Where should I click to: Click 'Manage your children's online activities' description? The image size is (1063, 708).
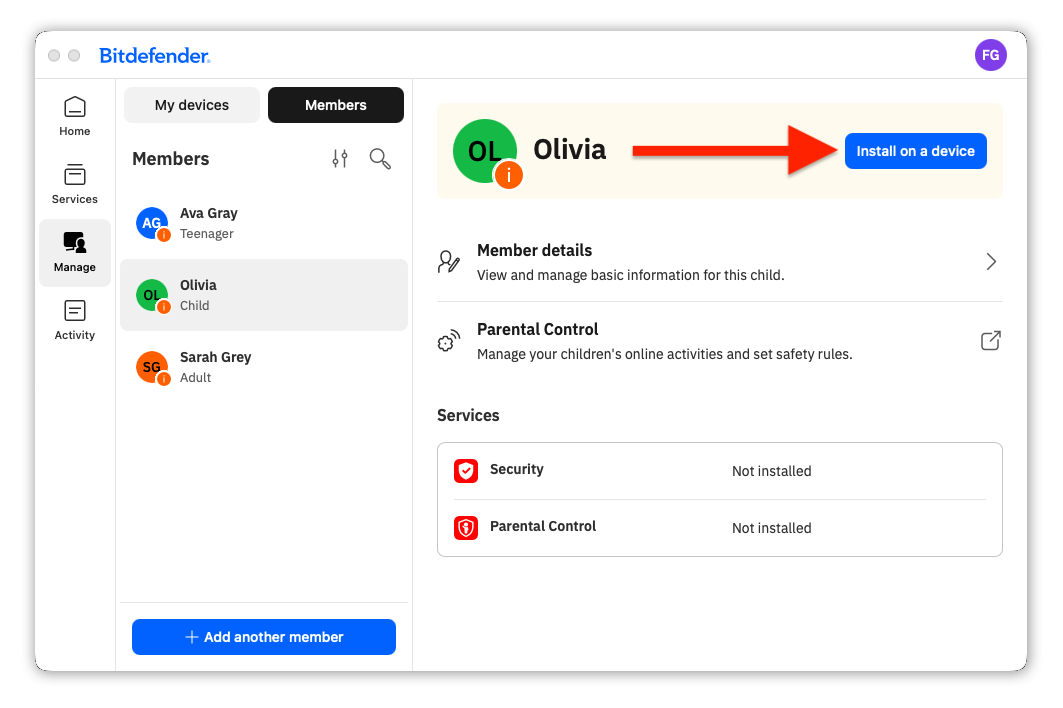pos(664,354)
